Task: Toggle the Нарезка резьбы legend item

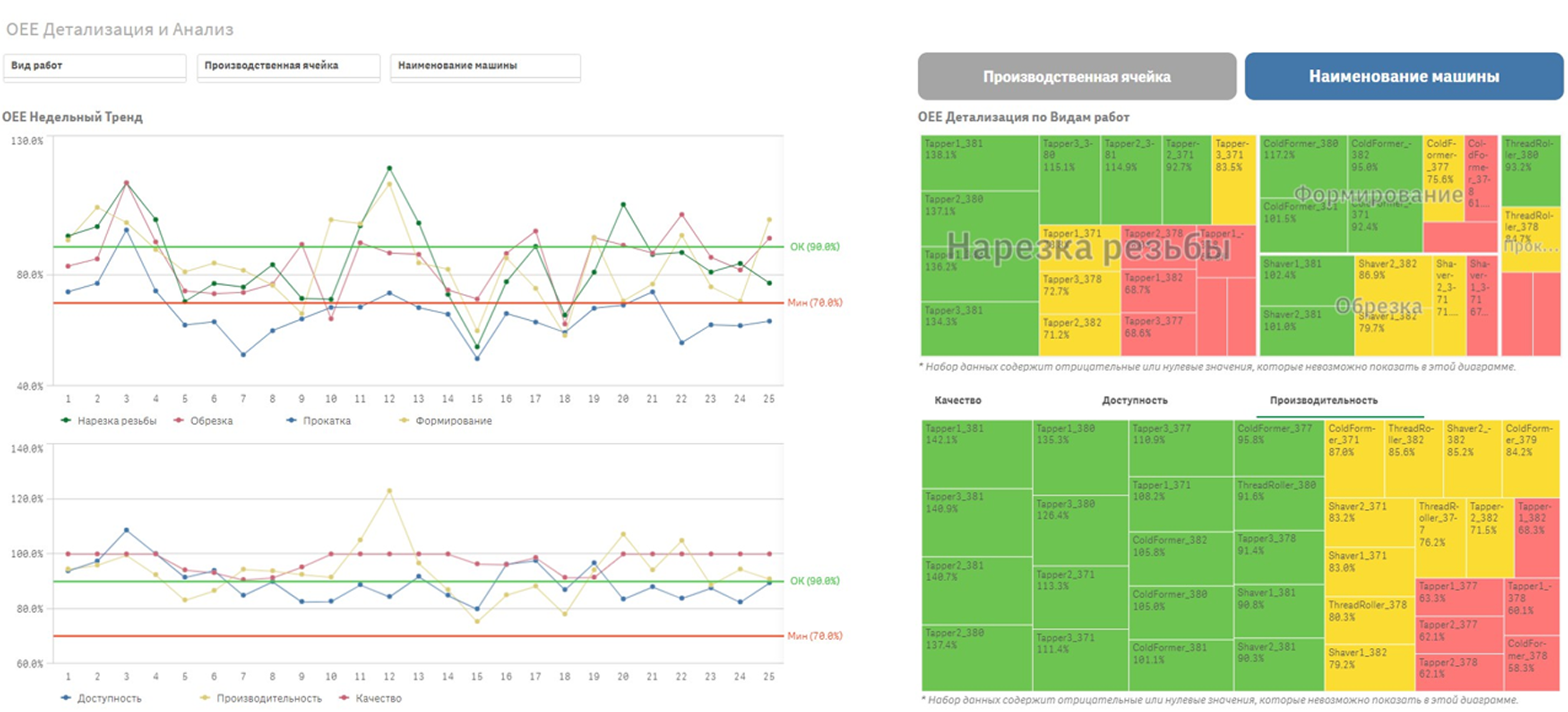Action: (x=110, y=420)
